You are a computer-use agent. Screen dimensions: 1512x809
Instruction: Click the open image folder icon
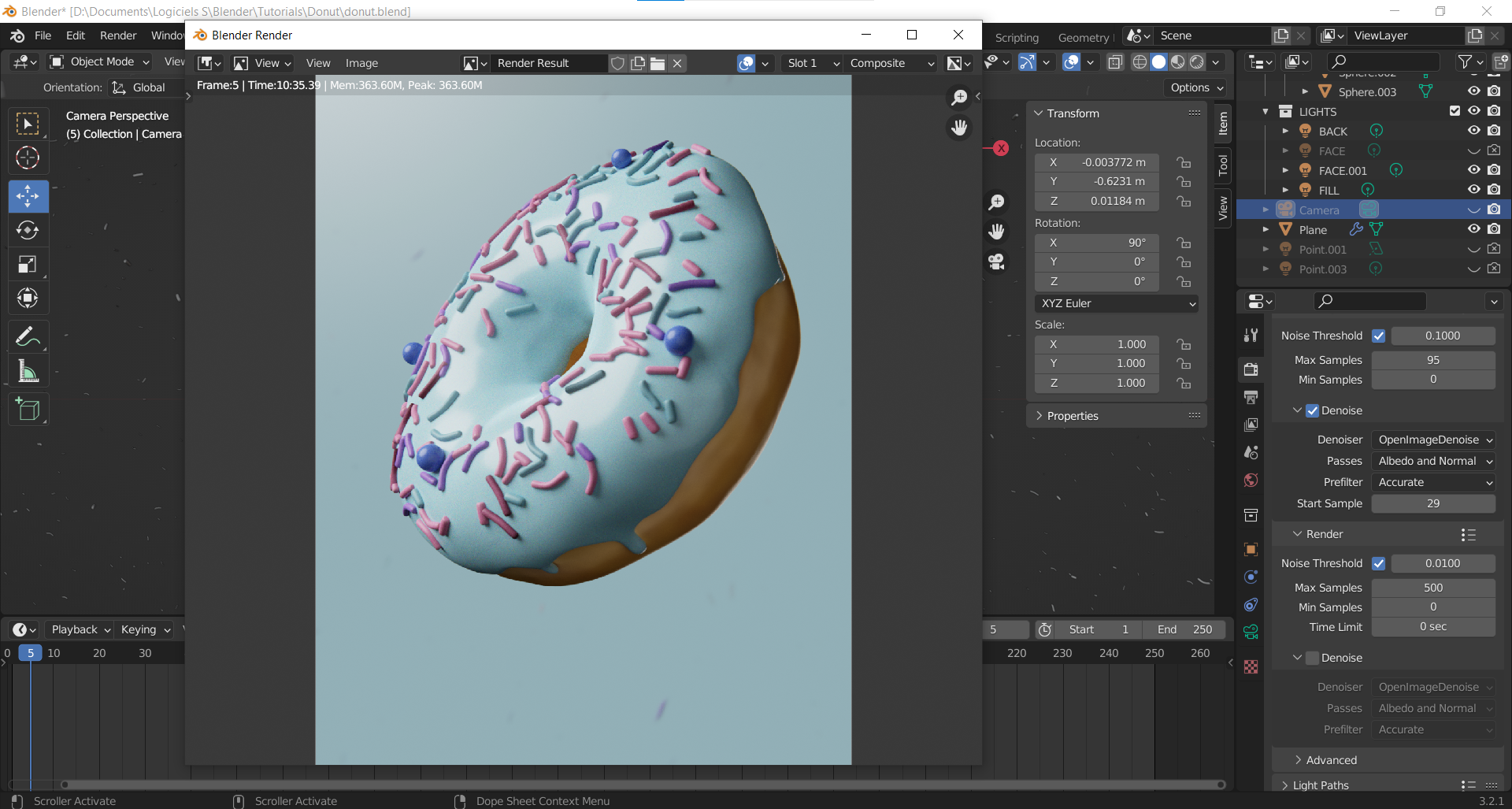(658, 63)
